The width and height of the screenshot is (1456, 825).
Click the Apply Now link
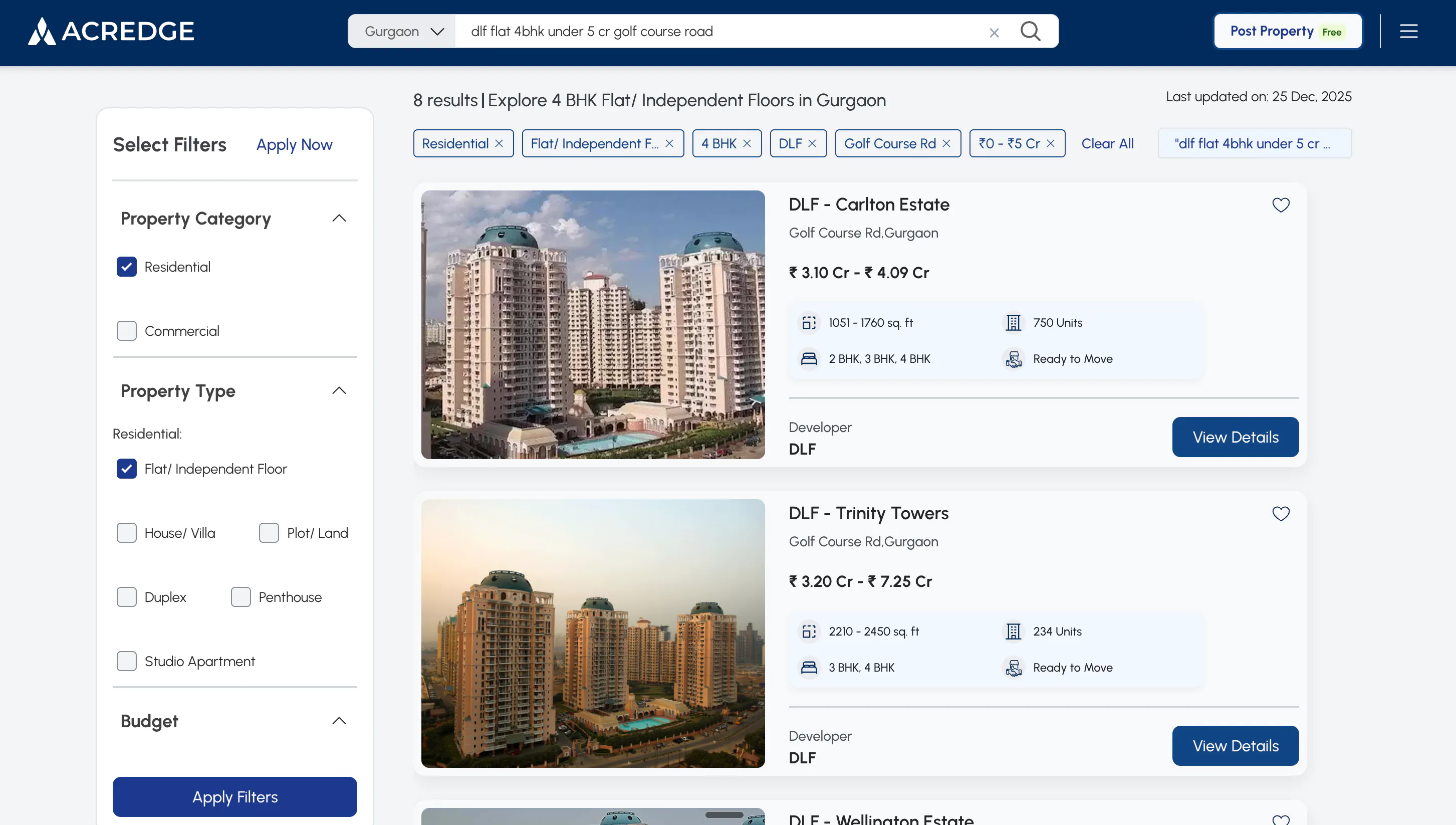pos(294,144)
